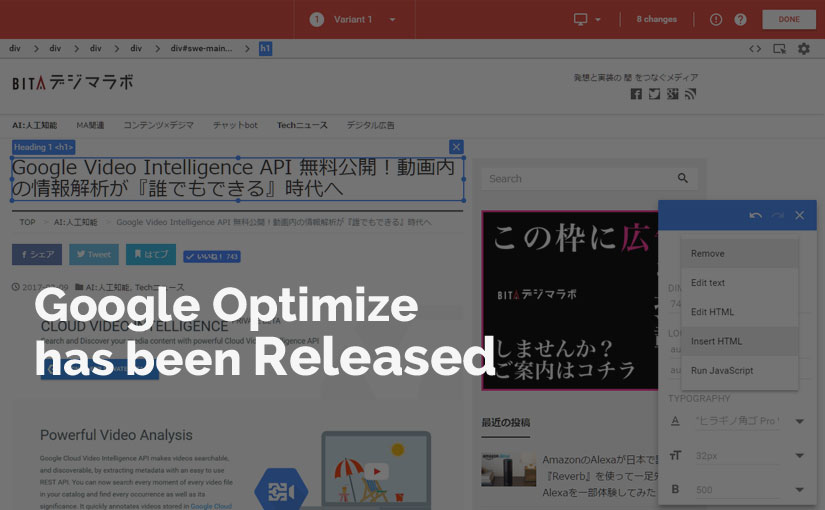Open the device preview monitor dropdown
Viewport: 825px width, 510px height.
pos(587,19)
